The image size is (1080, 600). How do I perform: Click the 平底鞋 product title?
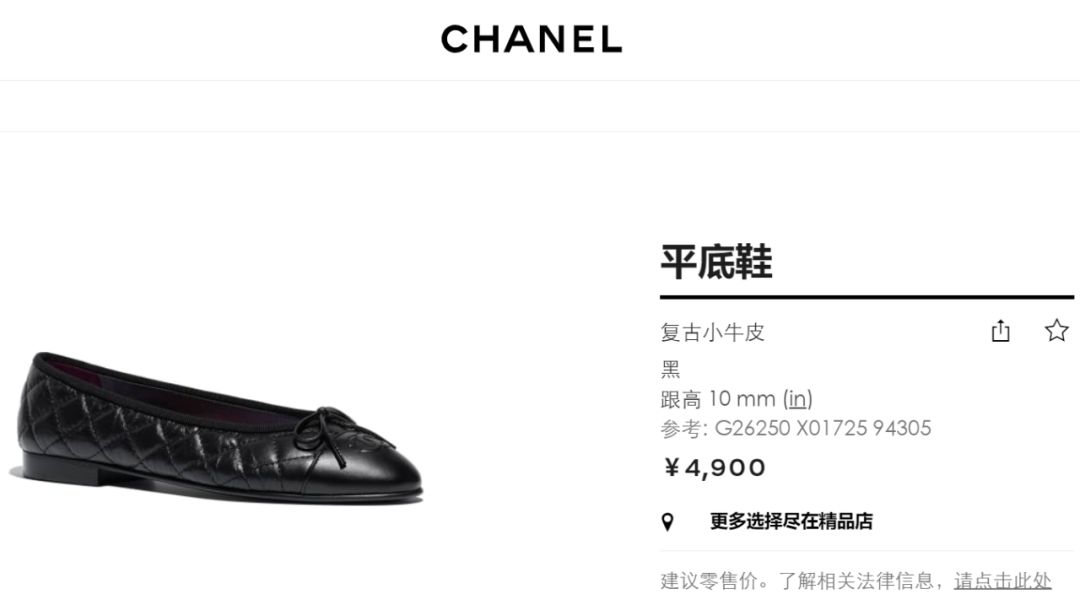[x=716, y=262]
